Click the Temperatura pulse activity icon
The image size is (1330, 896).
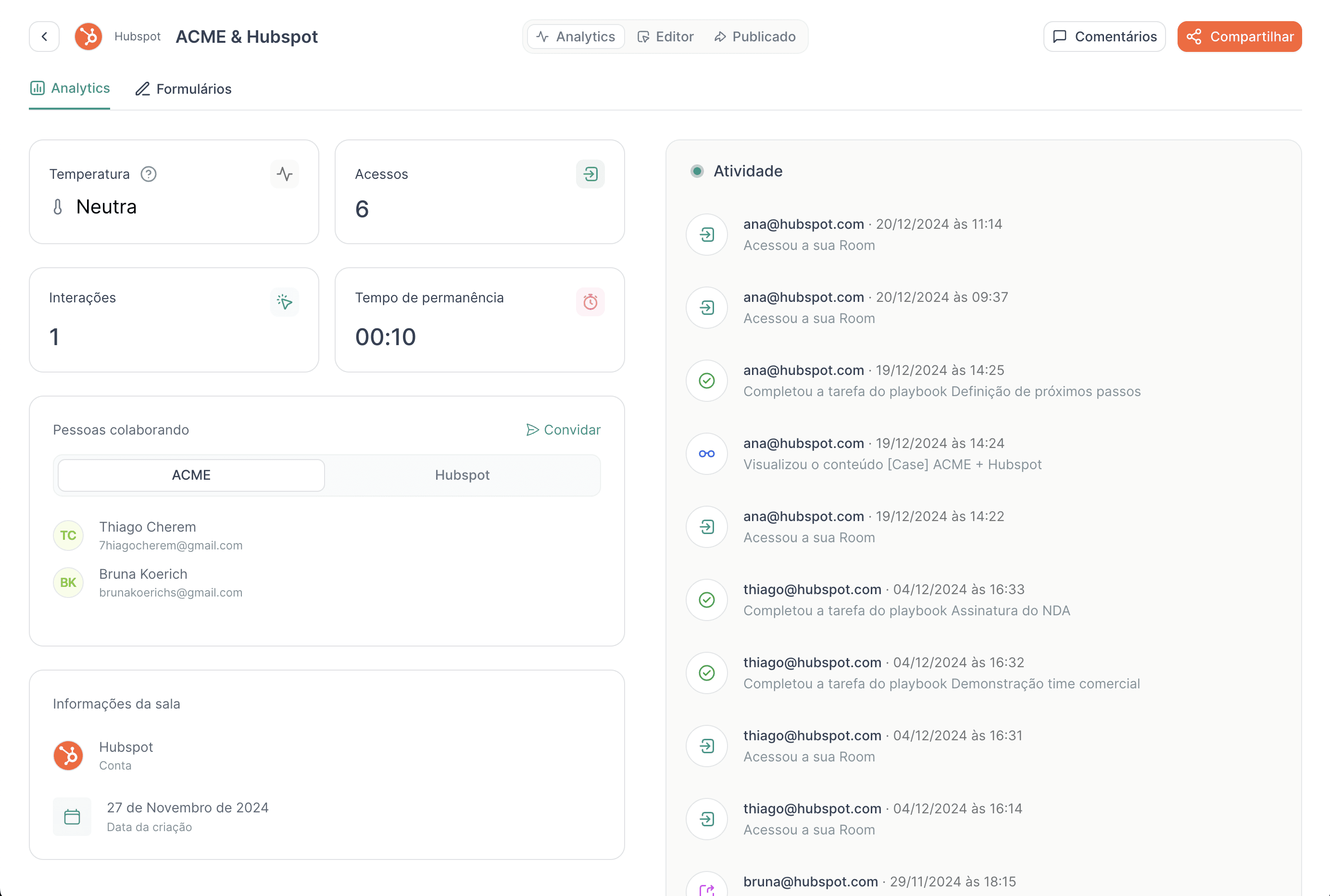284,174
